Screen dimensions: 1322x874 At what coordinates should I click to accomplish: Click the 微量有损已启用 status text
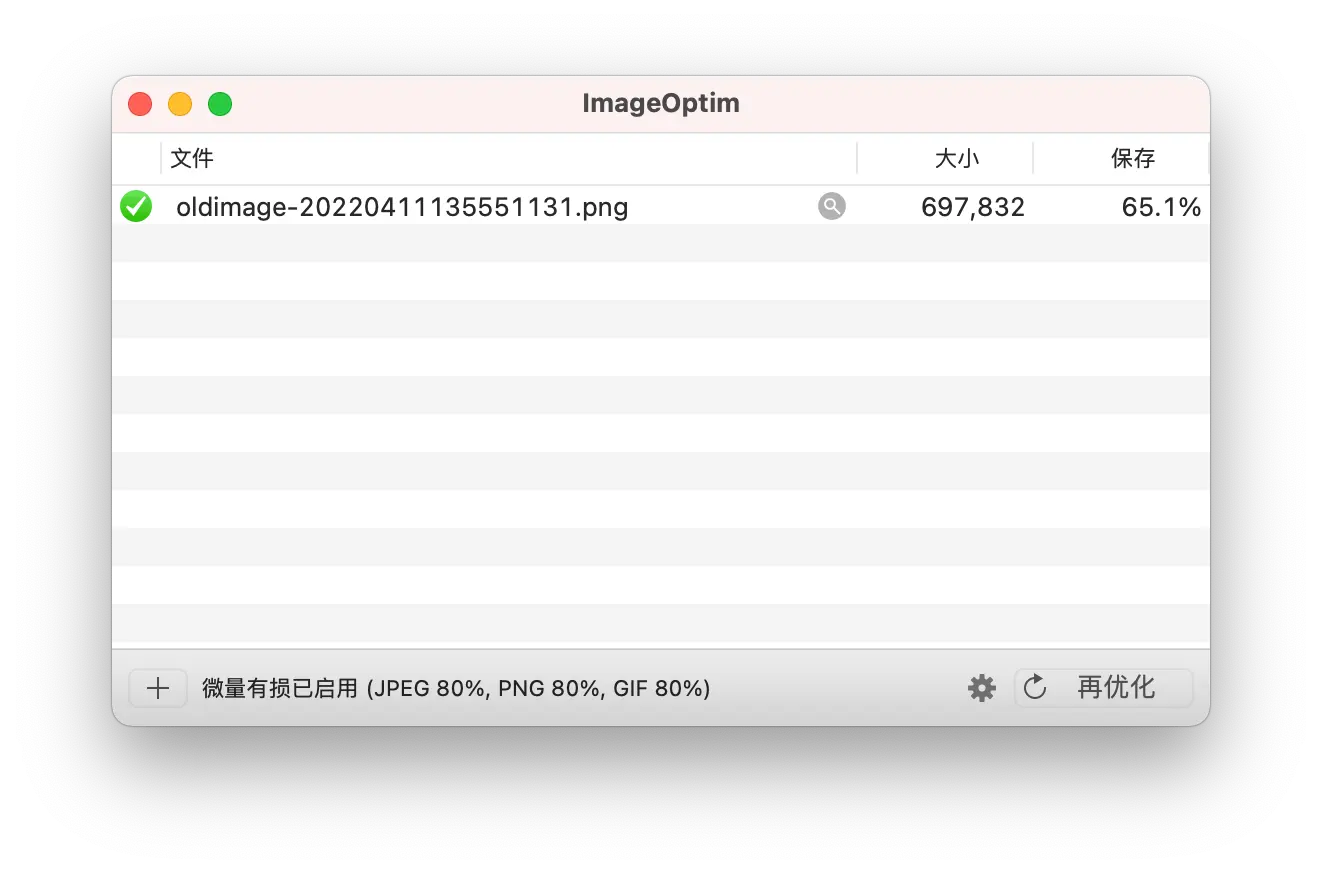tap(456, 688)
